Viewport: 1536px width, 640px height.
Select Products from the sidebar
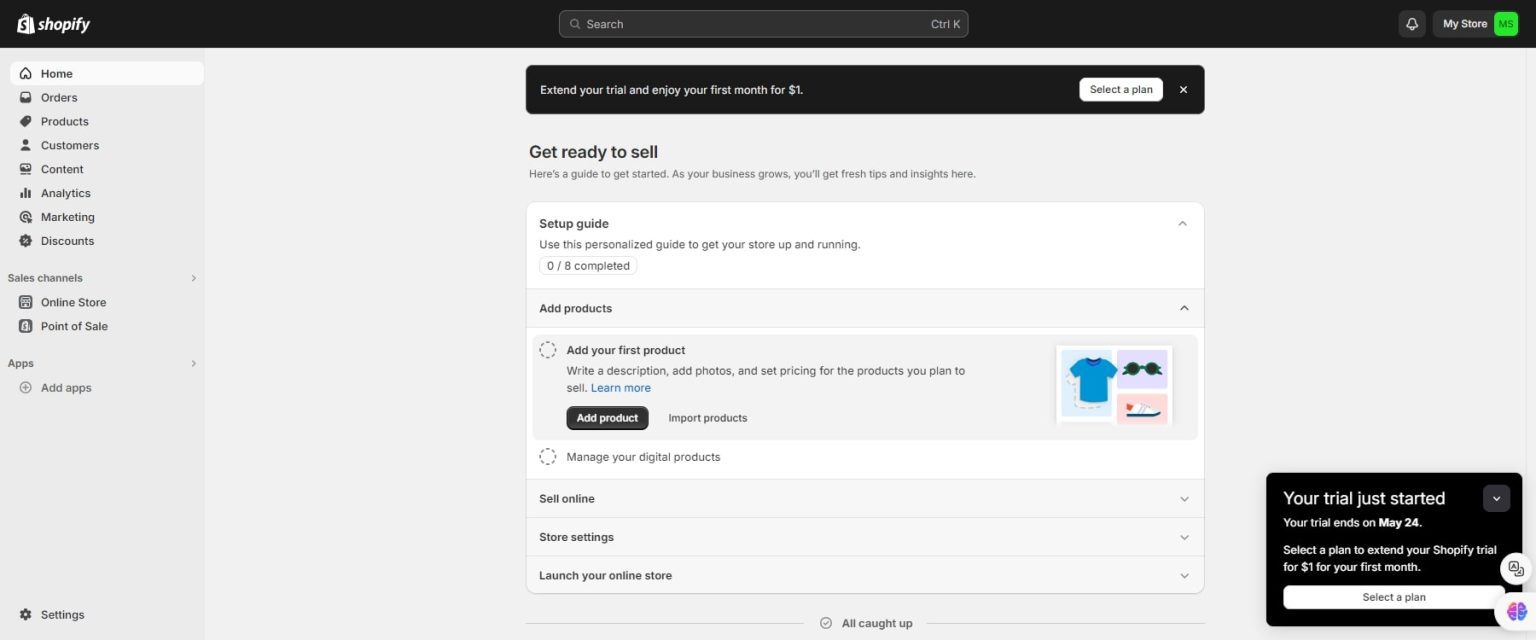pos(64,121)
